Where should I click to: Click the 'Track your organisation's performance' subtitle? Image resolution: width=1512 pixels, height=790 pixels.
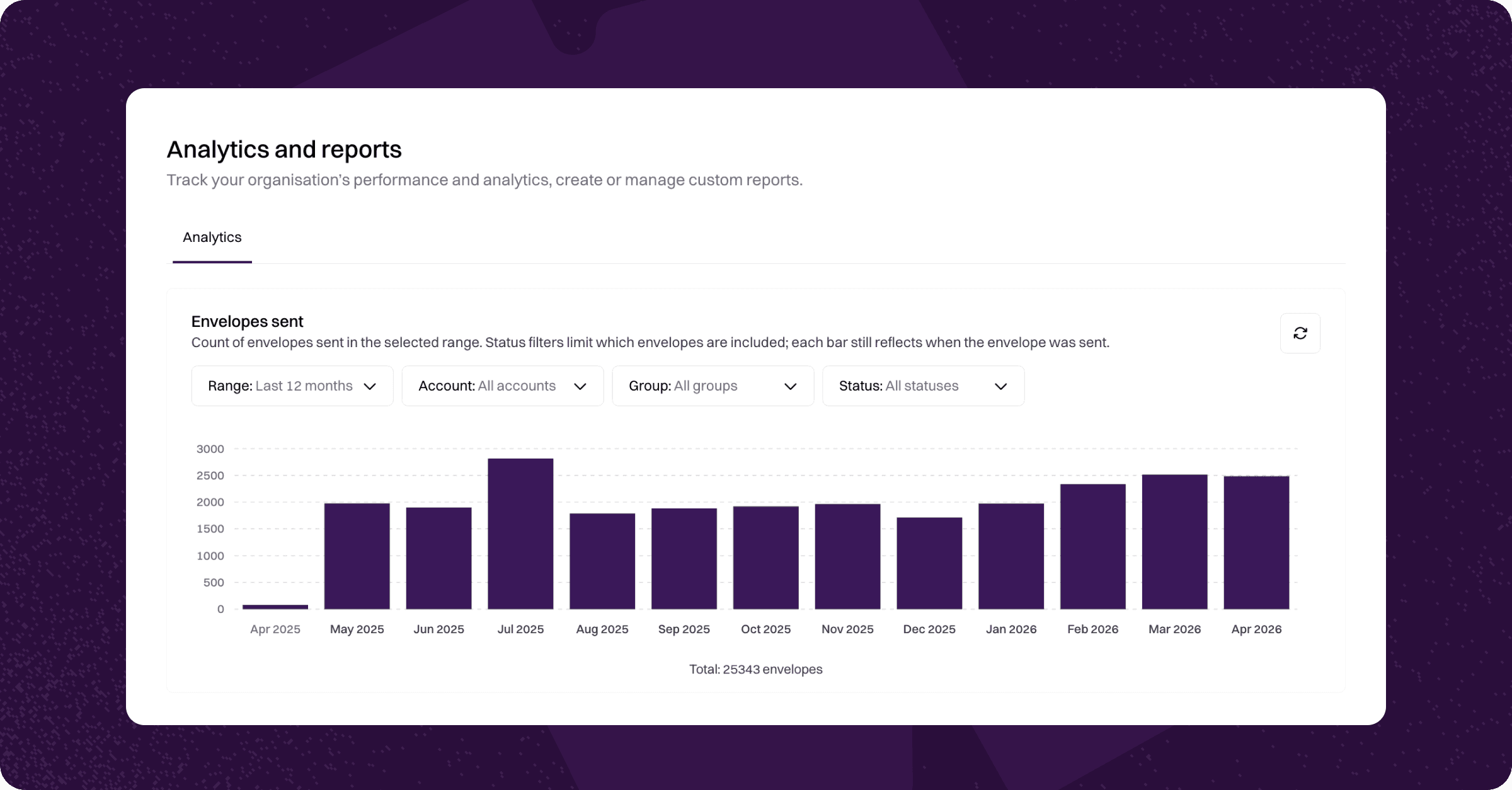click(x=484, y=180)
